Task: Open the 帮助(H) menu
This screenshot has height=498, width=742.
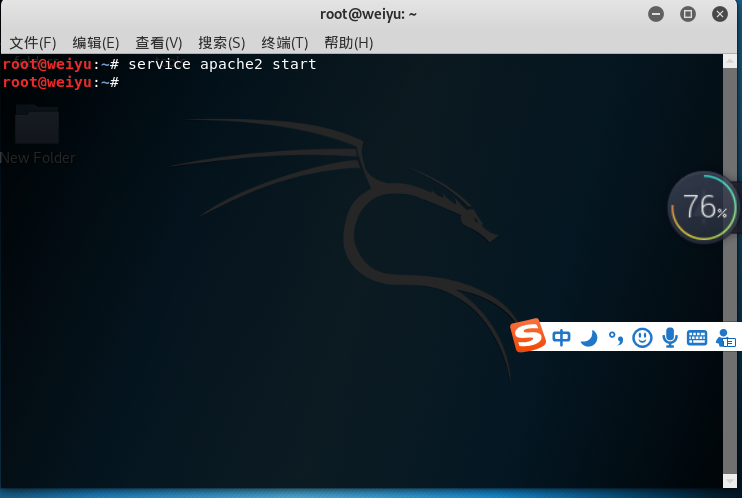Action: [x=348, y=43]
